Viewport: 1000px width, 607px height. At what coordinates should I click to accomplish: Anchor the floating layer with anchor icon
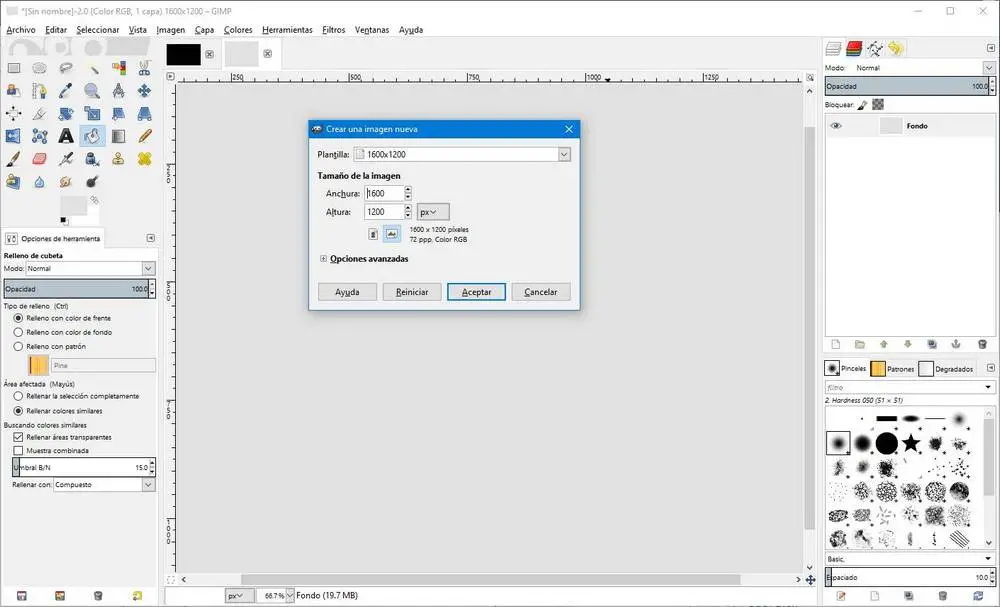coord(955,344)
